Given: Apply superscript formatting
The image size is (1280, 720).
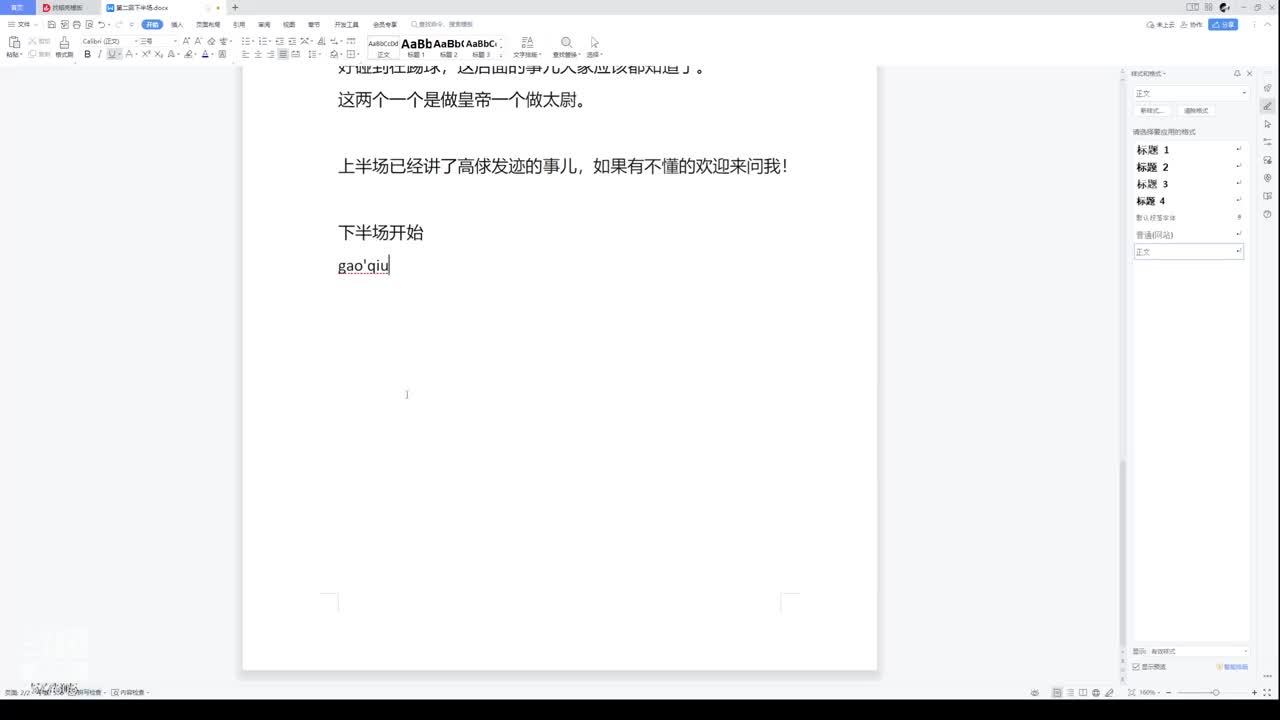Looking at the screenshot, I should tap(146, 54).
